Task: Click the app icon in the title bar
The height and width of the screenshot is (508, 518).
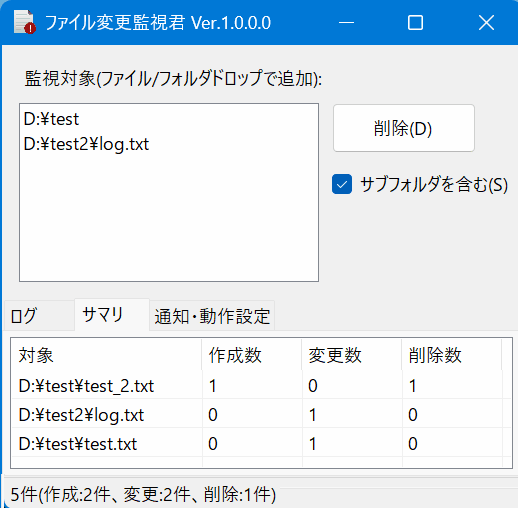Action: [x=25, y=22]
